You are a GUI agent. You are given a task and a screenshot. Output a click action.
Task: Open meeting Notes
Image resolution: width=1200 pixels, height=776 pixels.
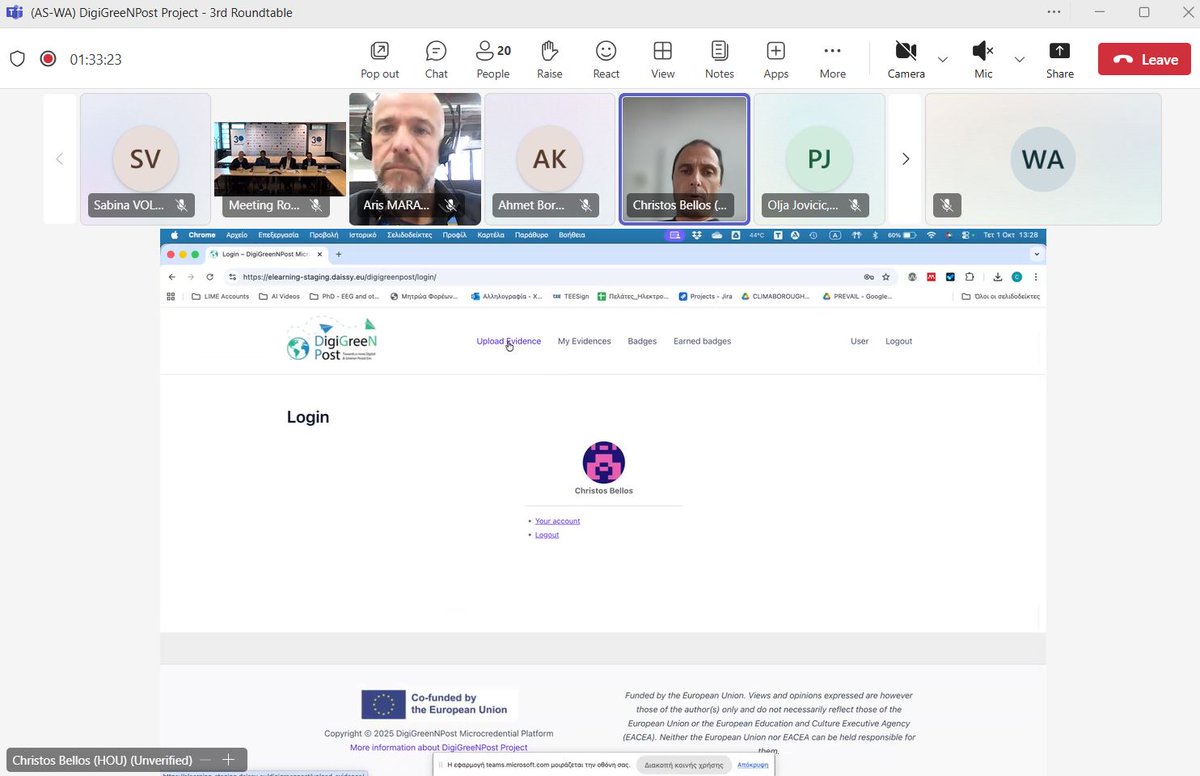click(x=719, y=59)
